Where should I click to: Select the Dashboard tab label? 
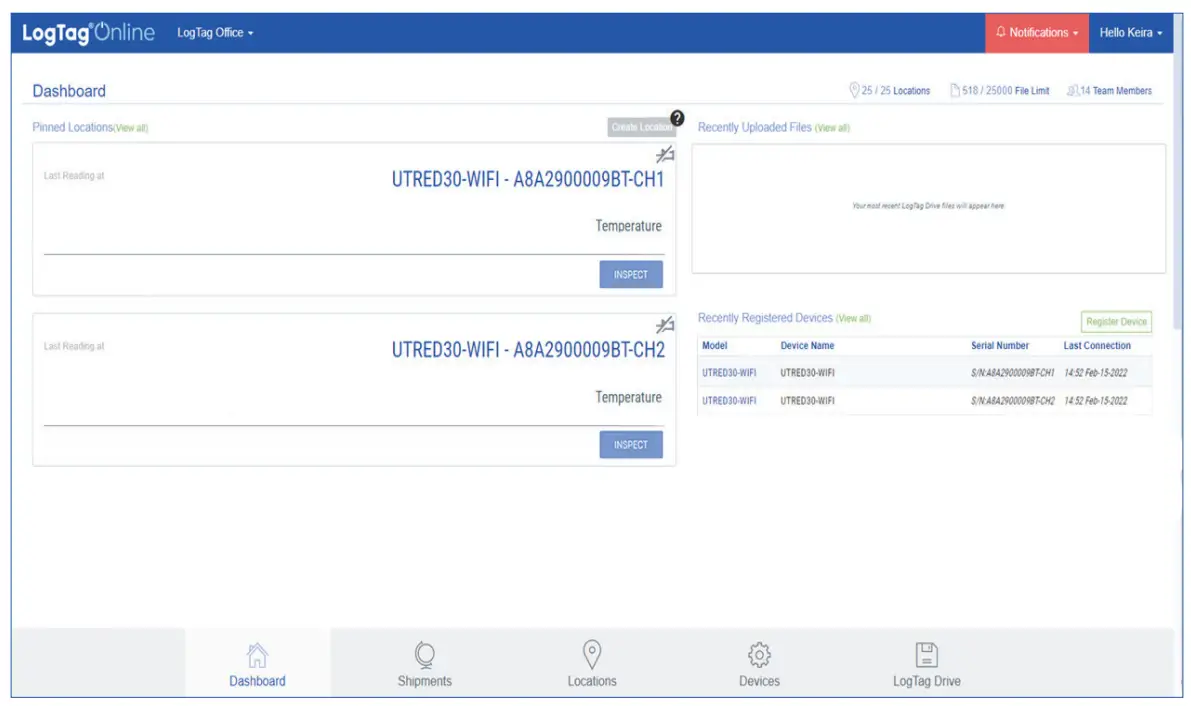click(257, 681)
